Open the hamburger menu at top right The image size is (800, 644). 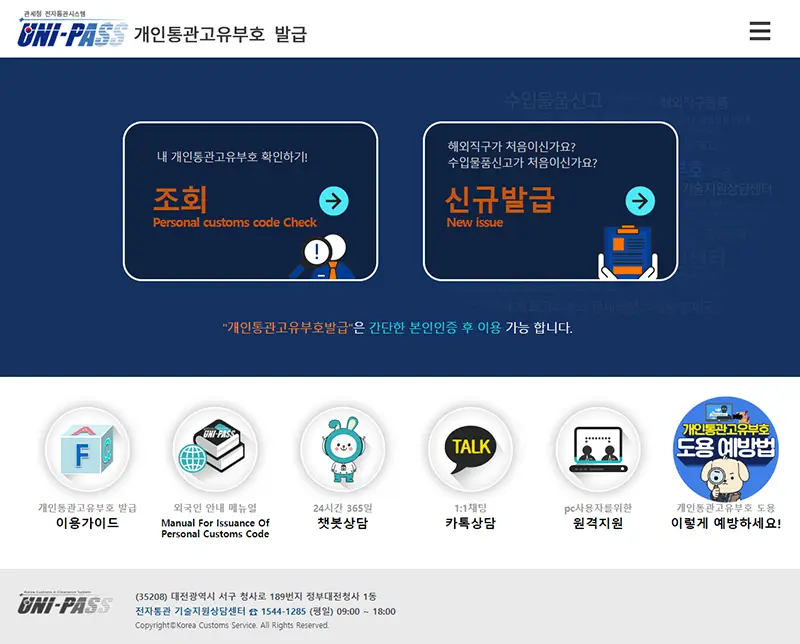[758, 31]
